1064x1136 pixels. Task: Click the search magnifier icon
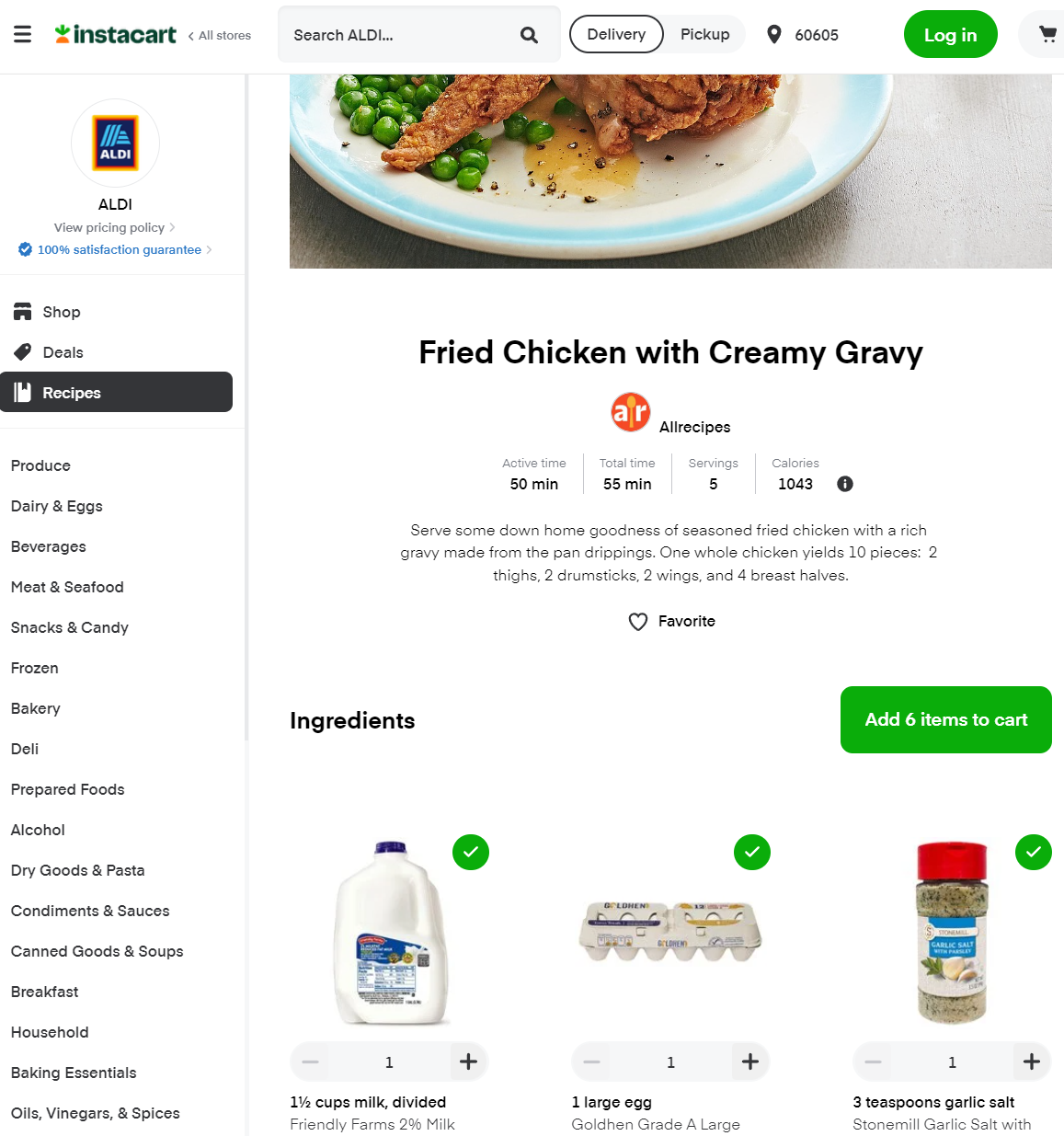pyautogui.click(x=529, y=35)
